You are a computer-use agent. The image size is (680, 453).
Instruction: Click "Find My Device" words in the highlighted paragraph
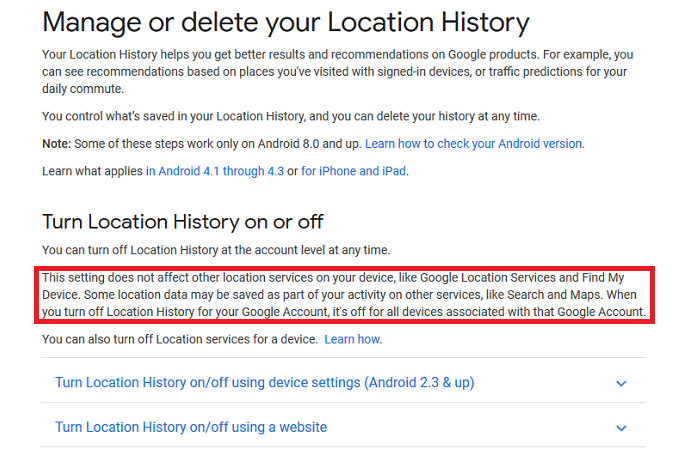pyautogui.click(x=622, y=278)
